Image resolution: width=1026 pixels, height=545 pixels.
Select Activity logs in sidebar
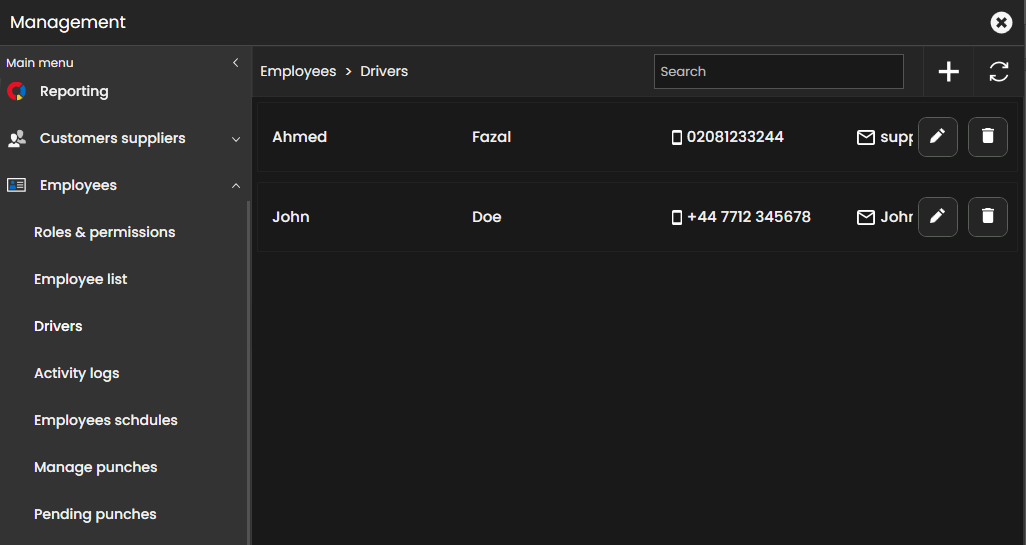click(x=76, y=373)
